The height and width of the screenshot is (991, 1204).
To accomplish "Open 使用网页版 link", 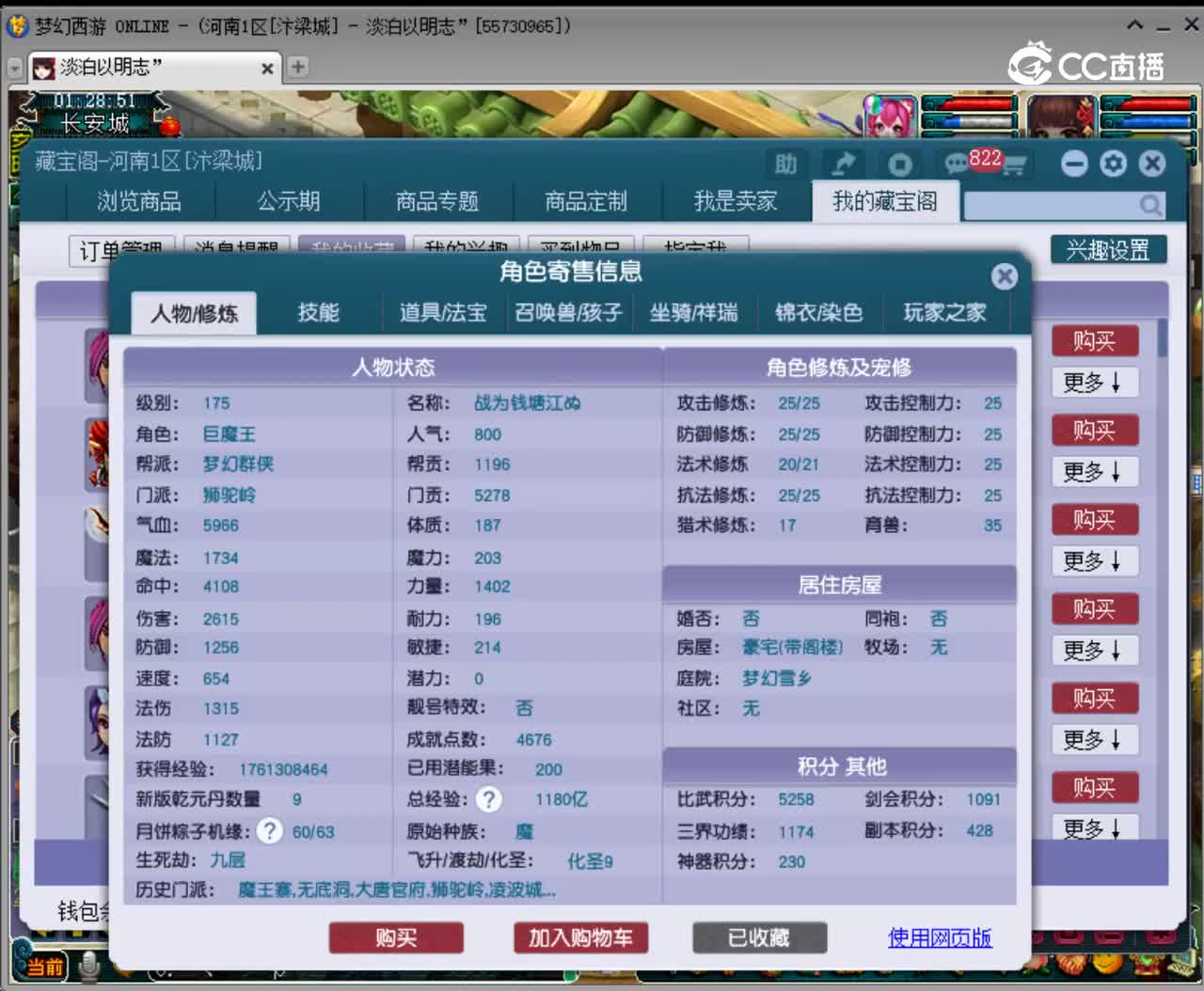I will pyautogui.click(x=940, y=937).
